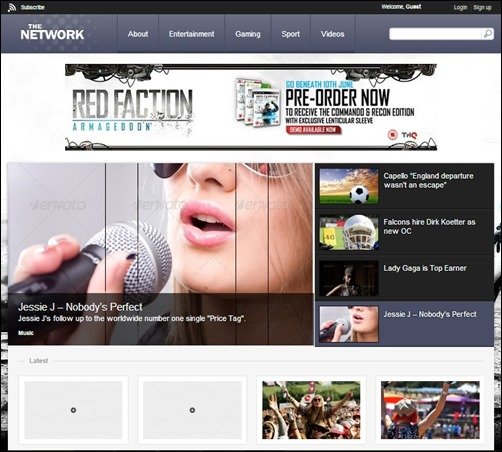Open the Login link
The height and width of the screenshot is (452, 502).
460,7
